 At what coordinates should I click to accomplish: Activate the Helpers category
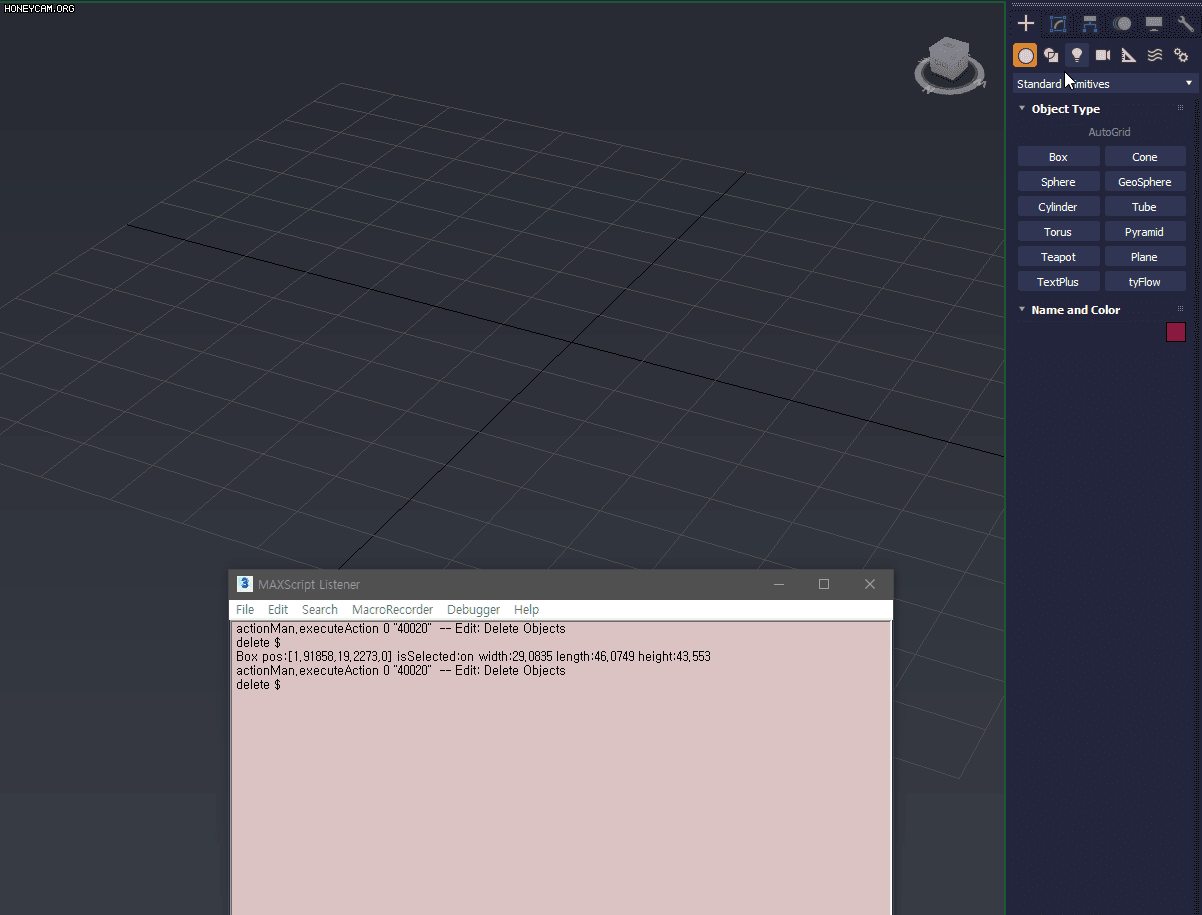[x=1128, y=55]
